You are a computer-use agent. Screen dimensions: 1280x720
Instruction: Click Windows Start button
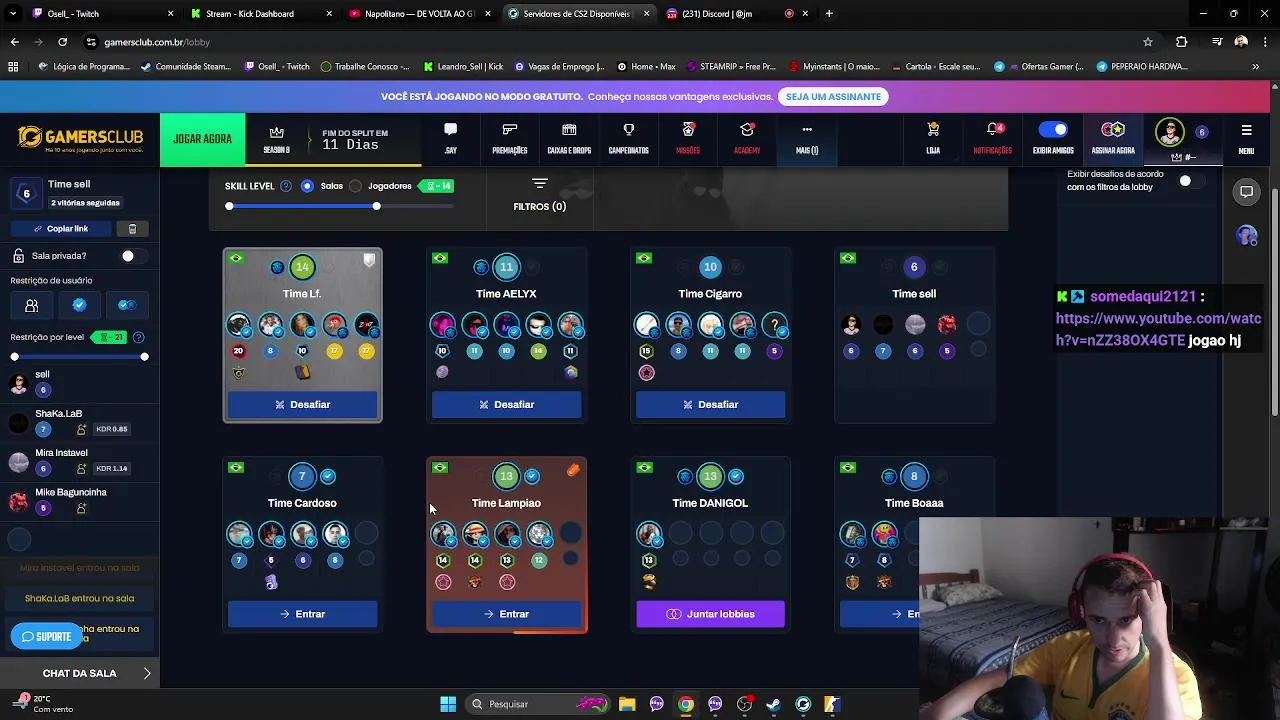pyautogui.click(x=448, y=704)
